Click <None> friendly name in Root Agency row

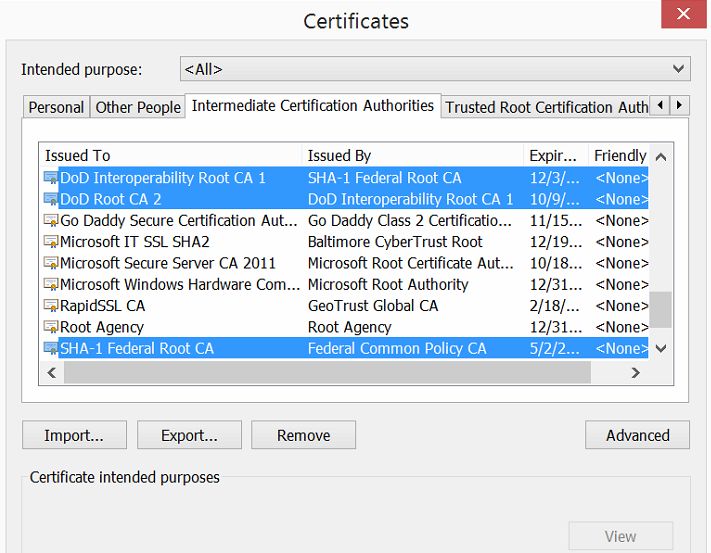[x=622, y=327]
